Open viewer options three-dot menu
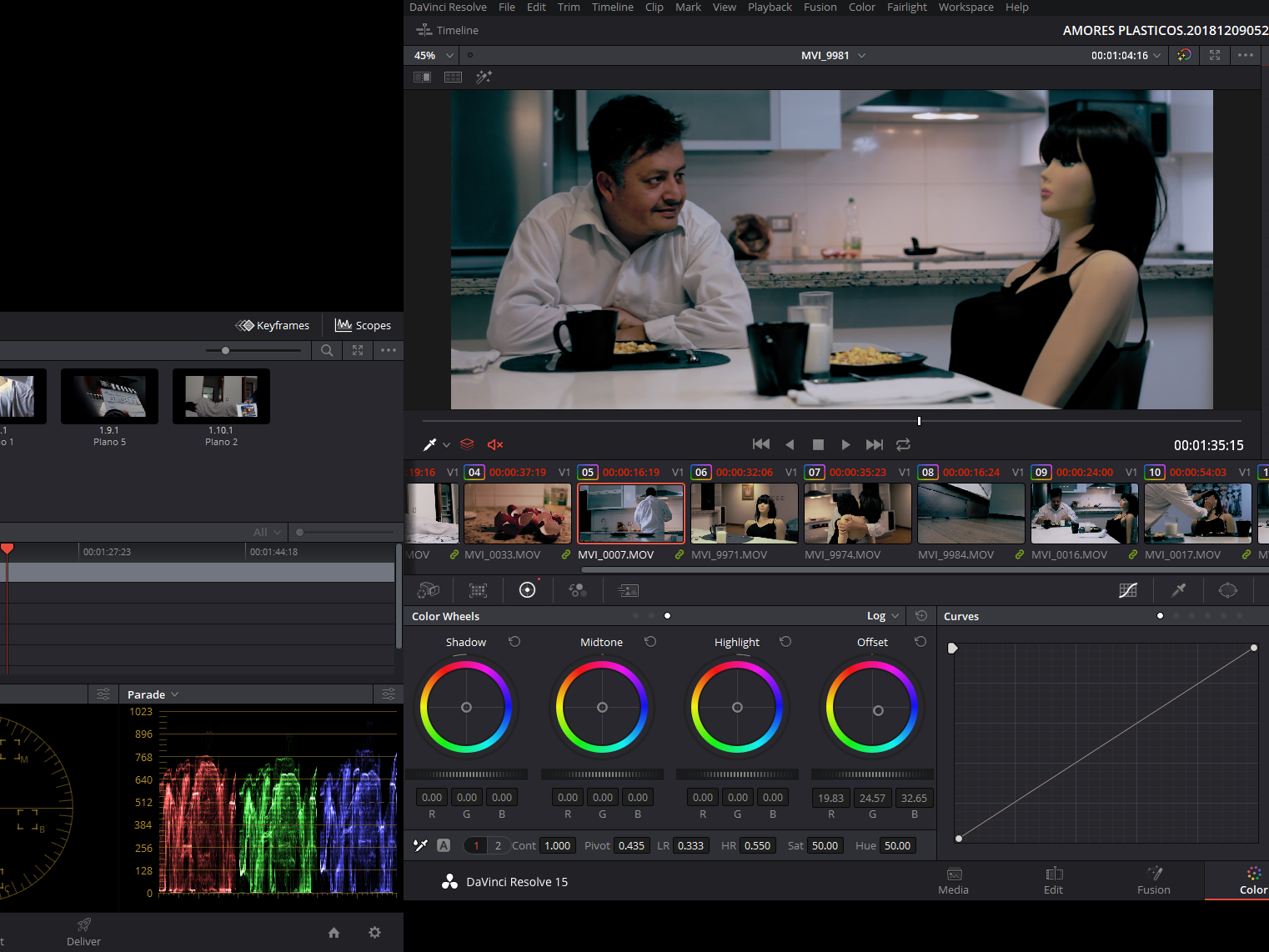This screenshot has height=952, width=1269. click(x=1246, y=55)
